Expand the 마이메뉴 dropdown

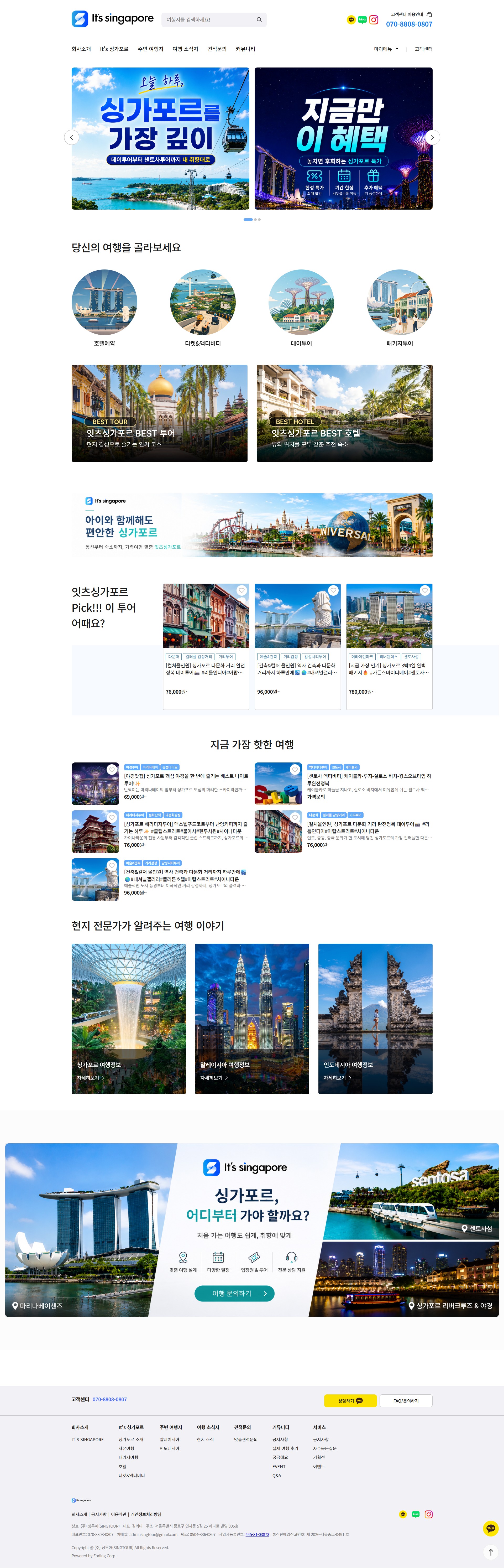[x=386, y=49]
